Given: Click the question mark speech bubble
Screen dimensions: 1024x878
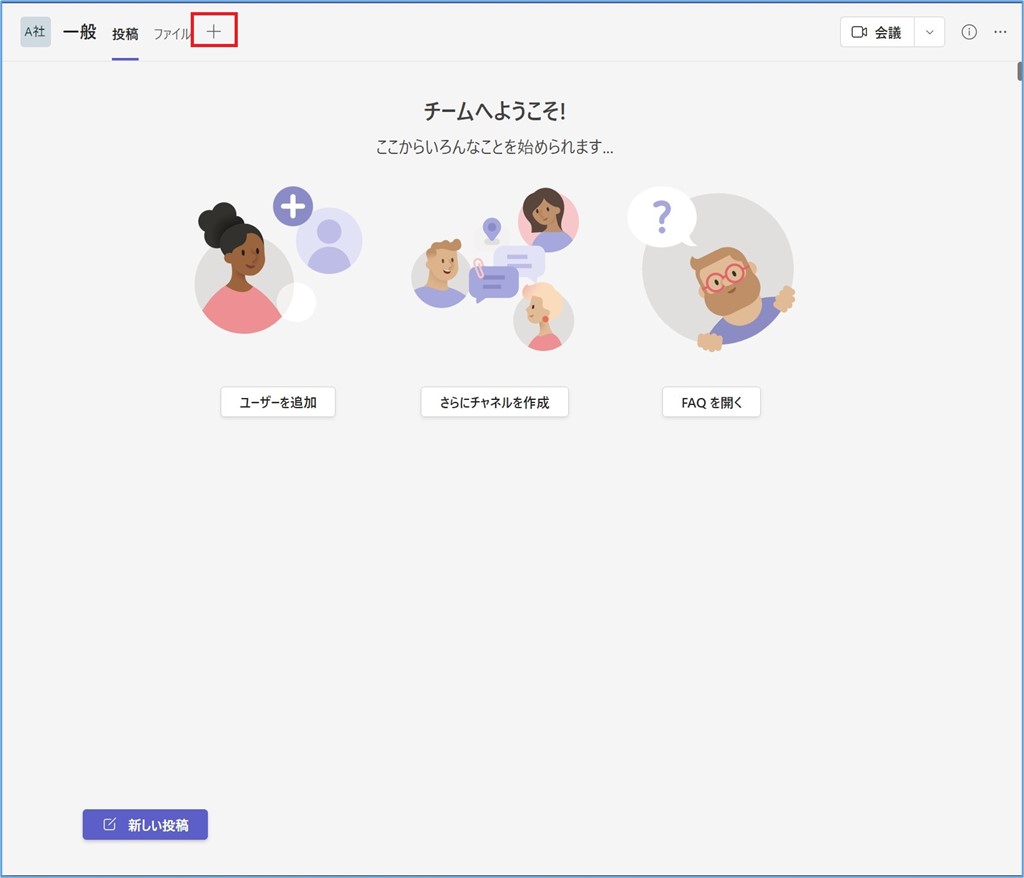Looking at the screenshot, I should [661, 216].
